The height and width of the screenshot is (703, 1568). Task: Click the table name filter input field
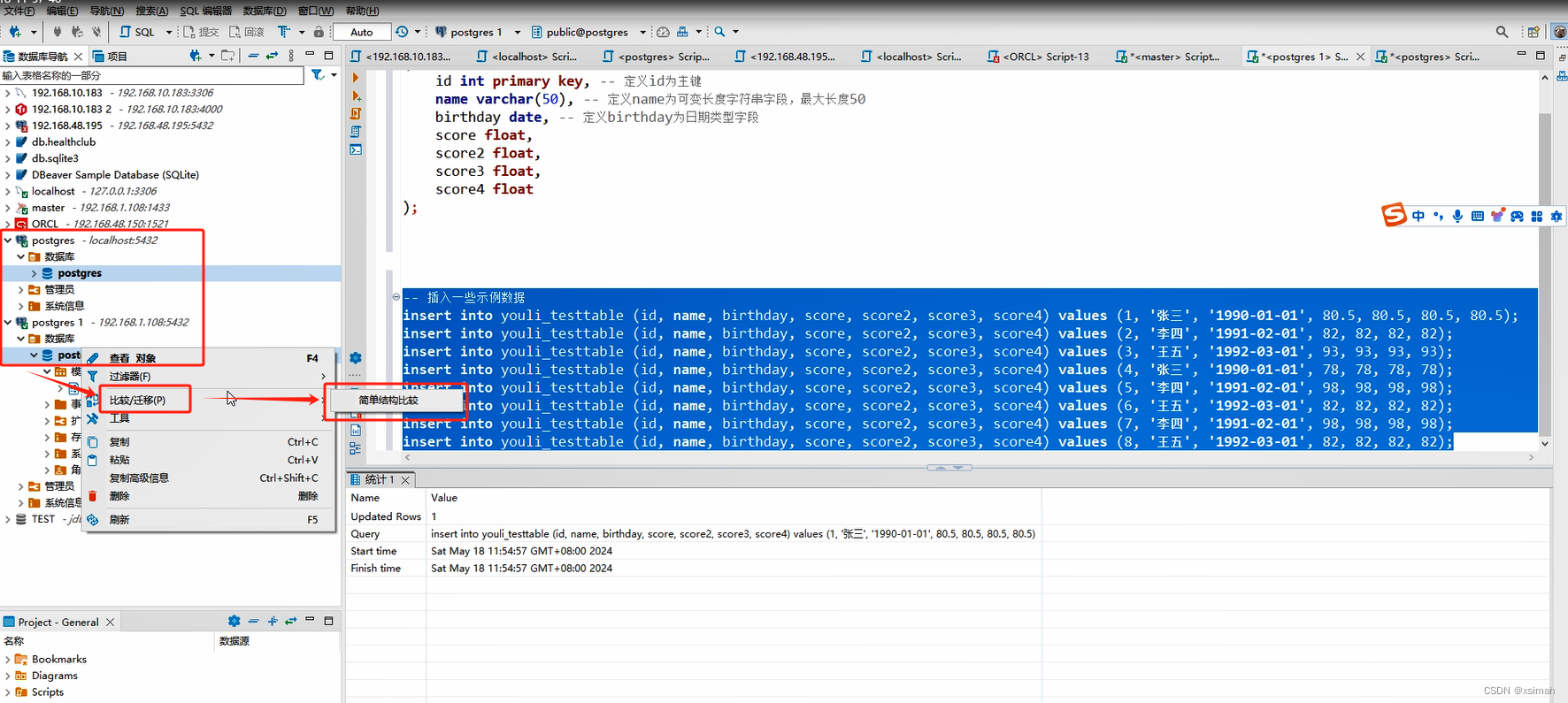pyautogui.click(x=152, y=76)
